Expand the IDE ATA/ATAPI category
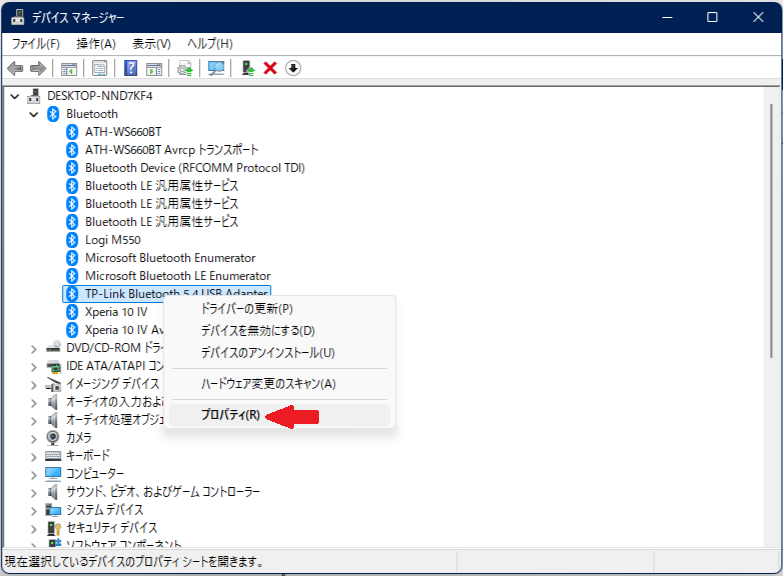This screenshot has width=783, height=576. [x=33, y=367]
